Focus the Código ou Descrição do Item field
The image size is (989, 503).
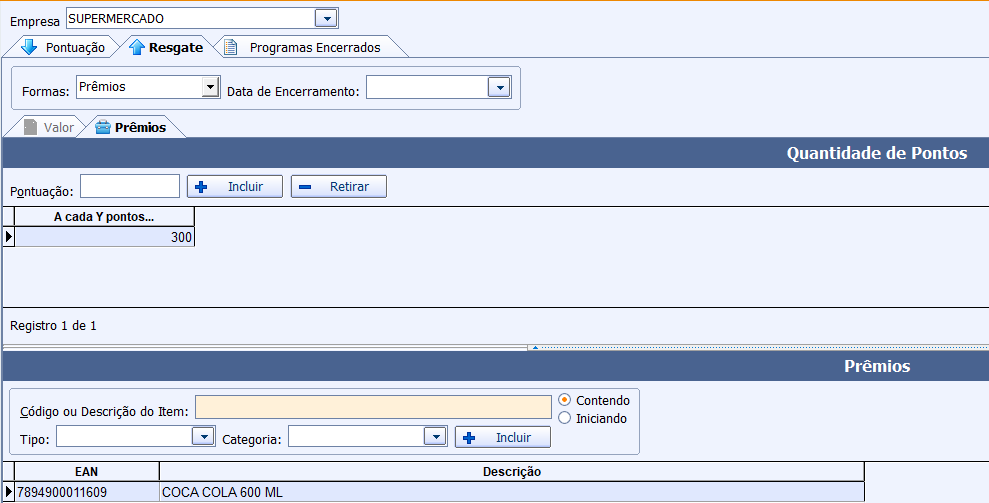373,407
